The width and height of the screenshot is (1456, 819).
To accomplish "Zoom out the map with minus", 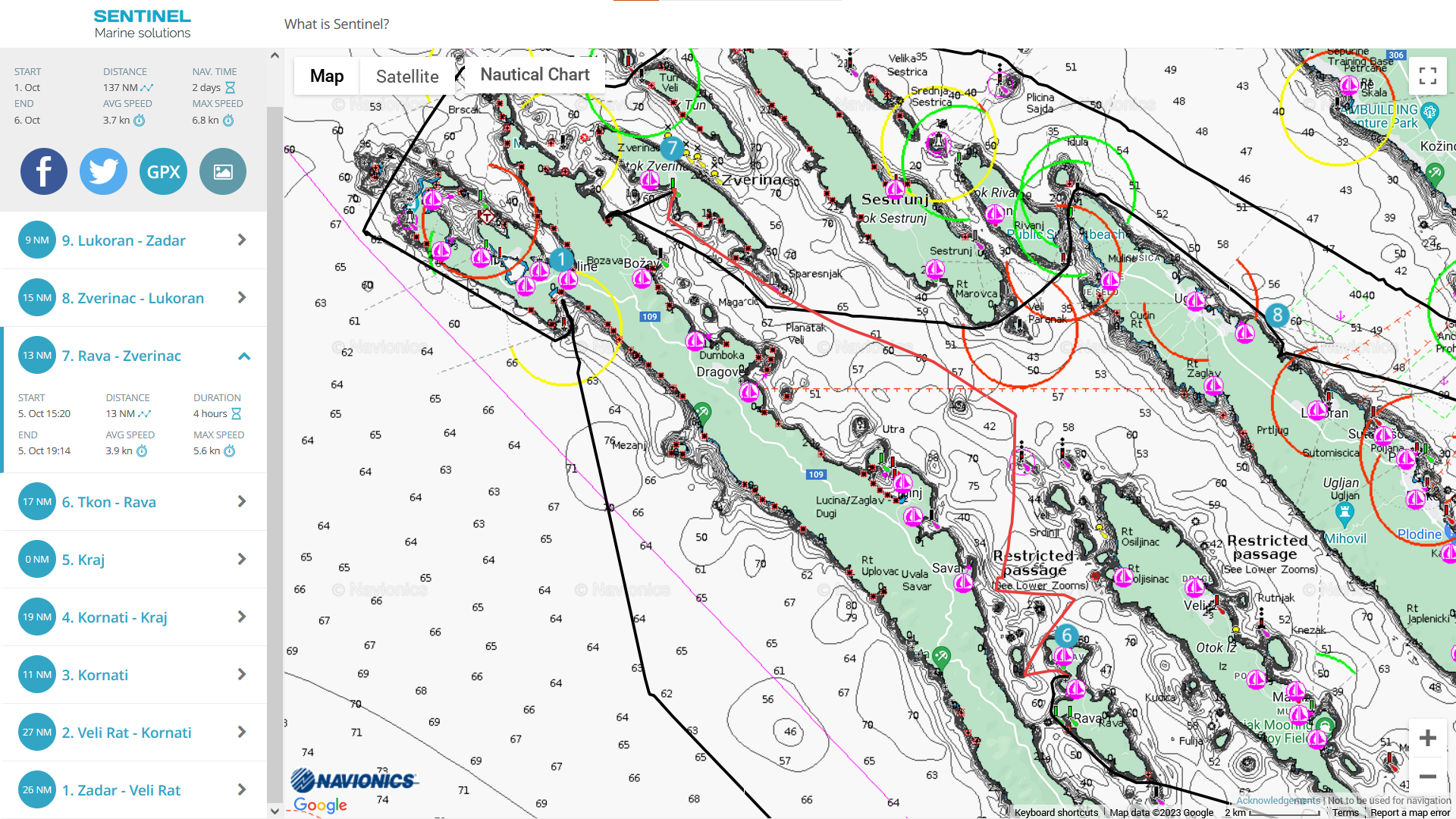I will [x=1427, y=776].
